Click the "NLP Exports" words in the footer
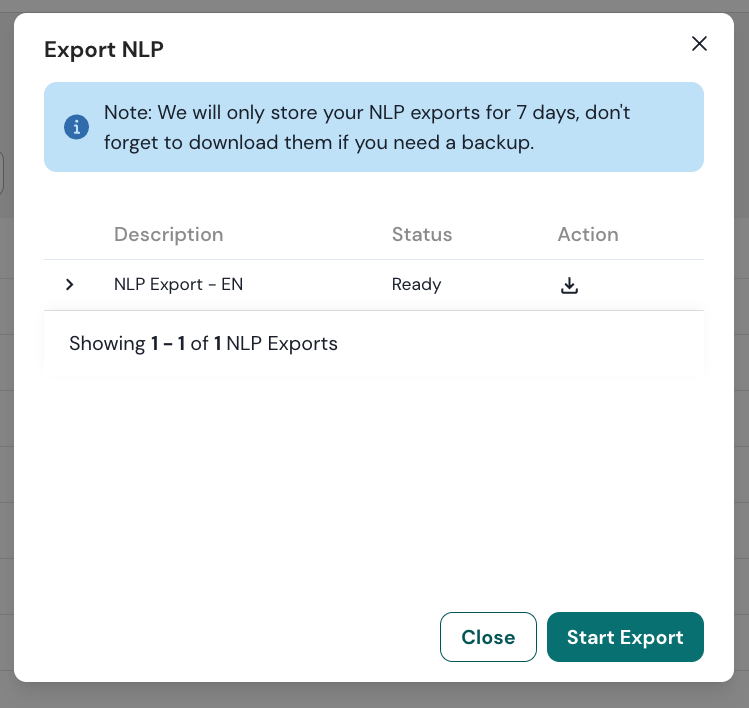Image resolution: width=749 pixels, height=708 pixels. tap(282, 344)
